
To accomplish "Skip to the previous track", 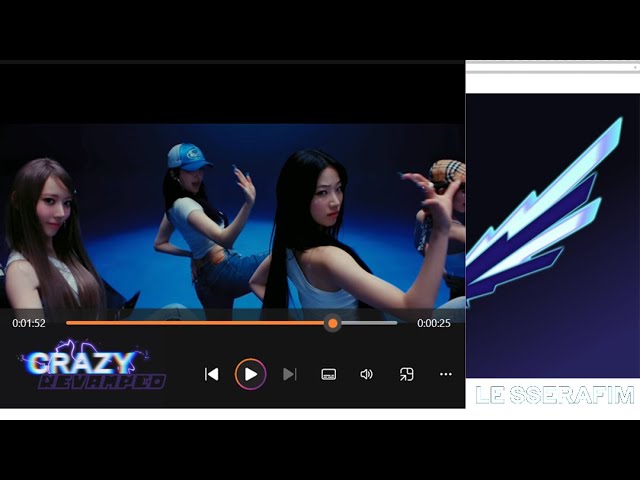I will tap(211, 374).
